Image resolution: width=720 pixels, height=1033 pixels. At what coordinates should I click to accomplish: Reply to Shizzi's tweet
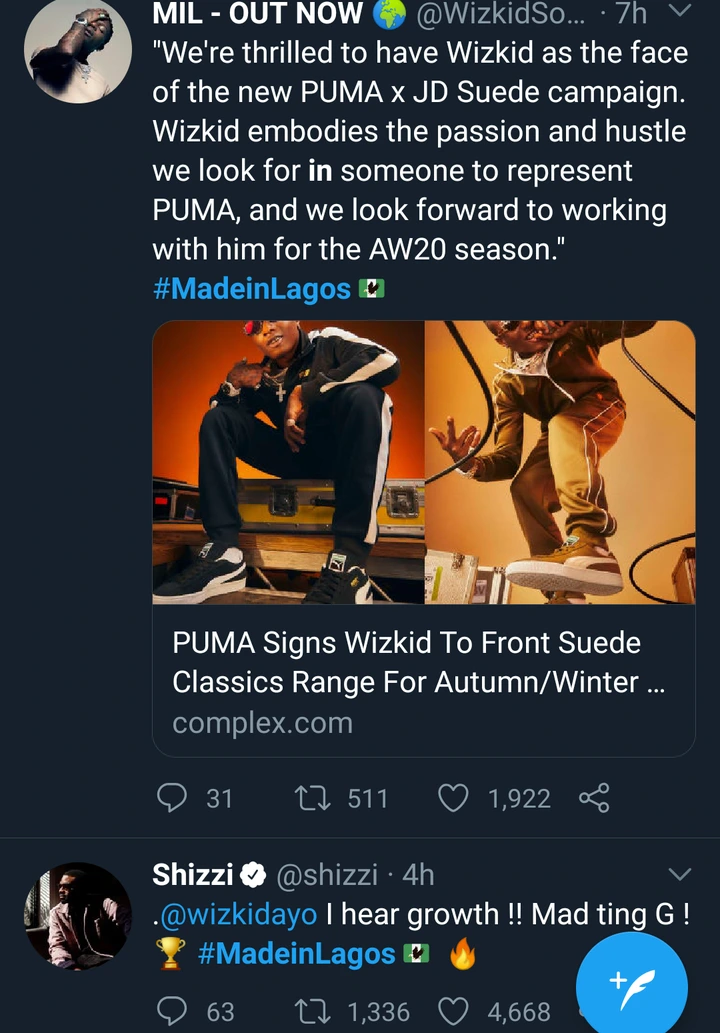tap(174, 1012)
